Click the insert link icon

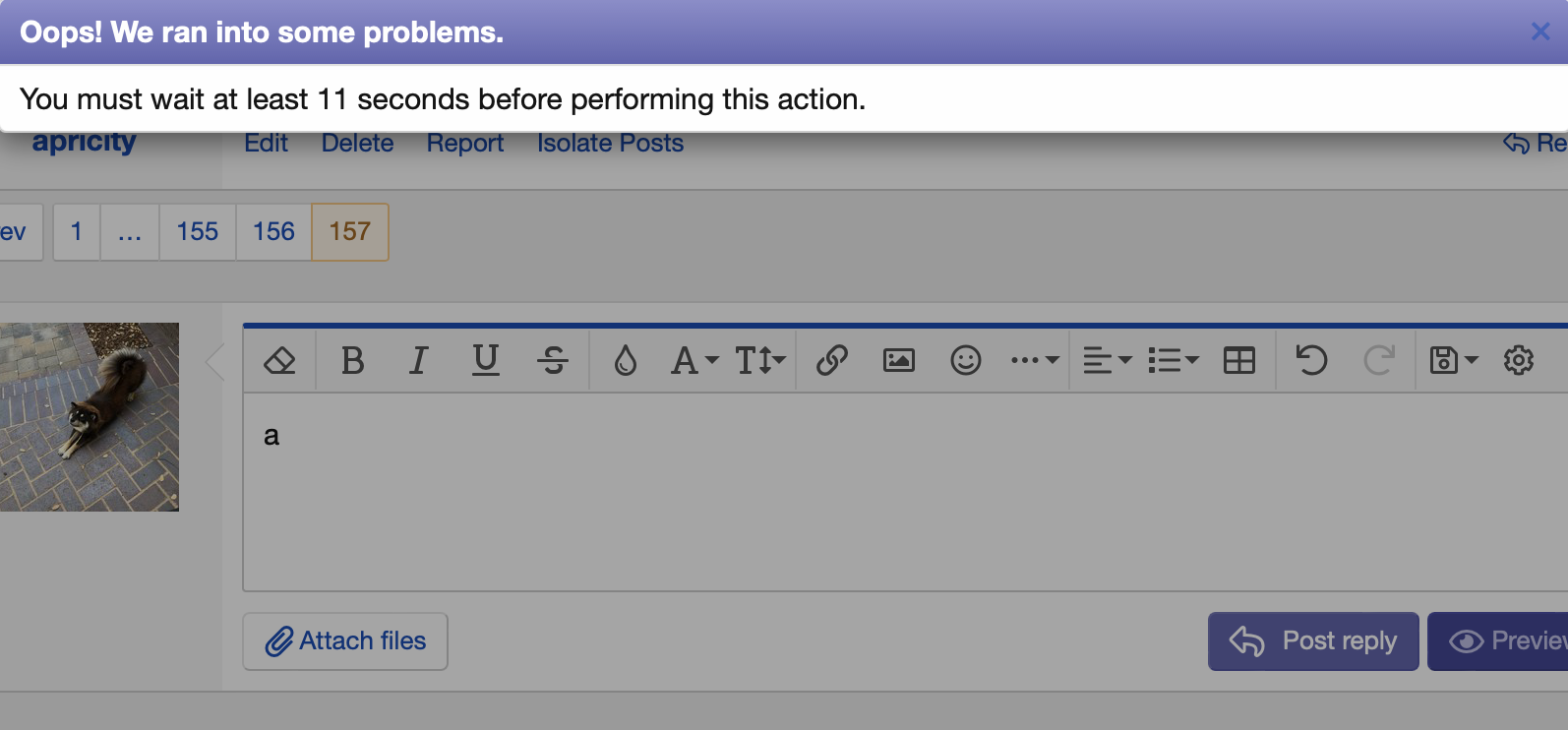[x=832, y=361]
